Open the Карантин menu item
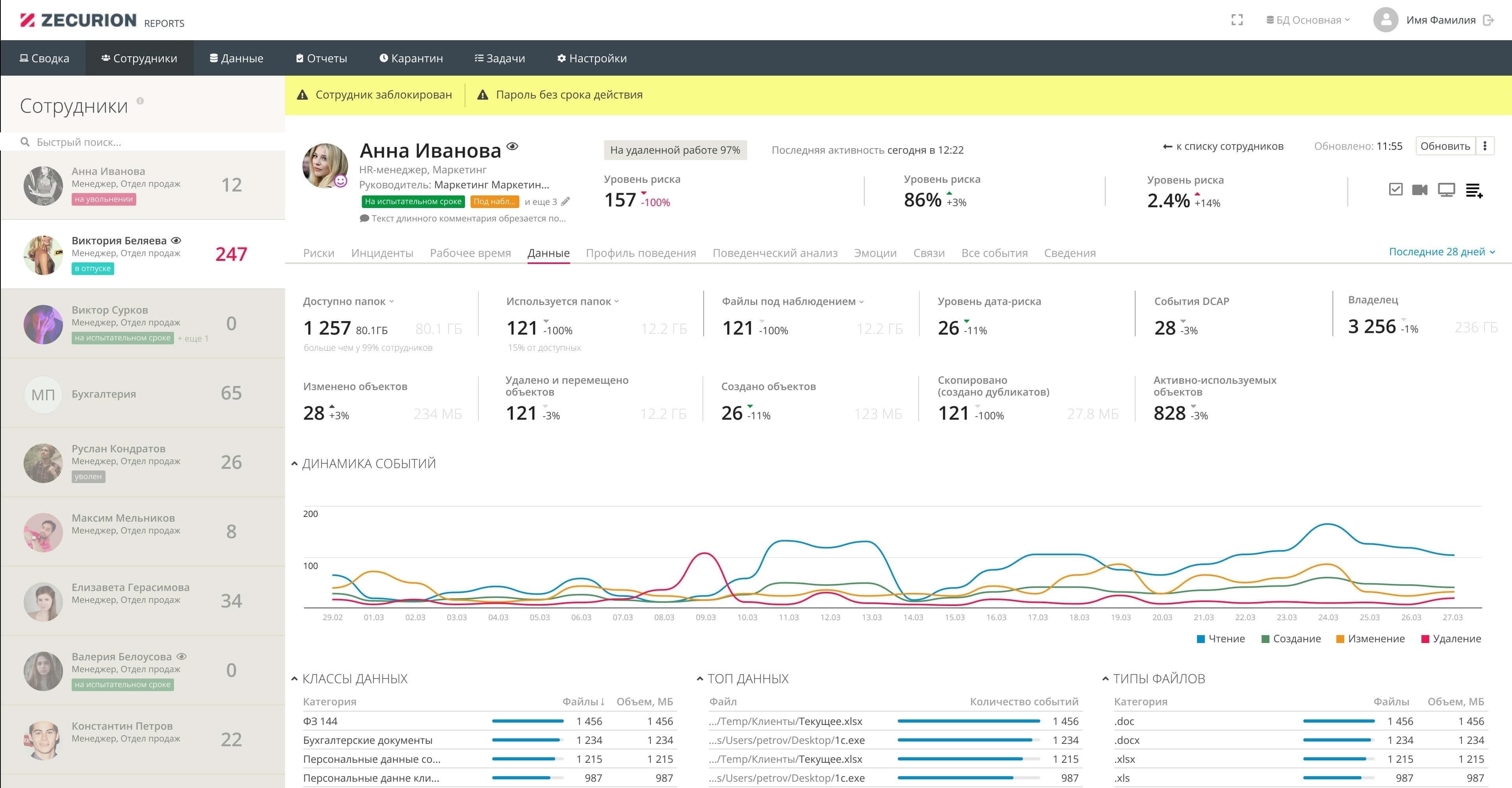 point(411,58)
